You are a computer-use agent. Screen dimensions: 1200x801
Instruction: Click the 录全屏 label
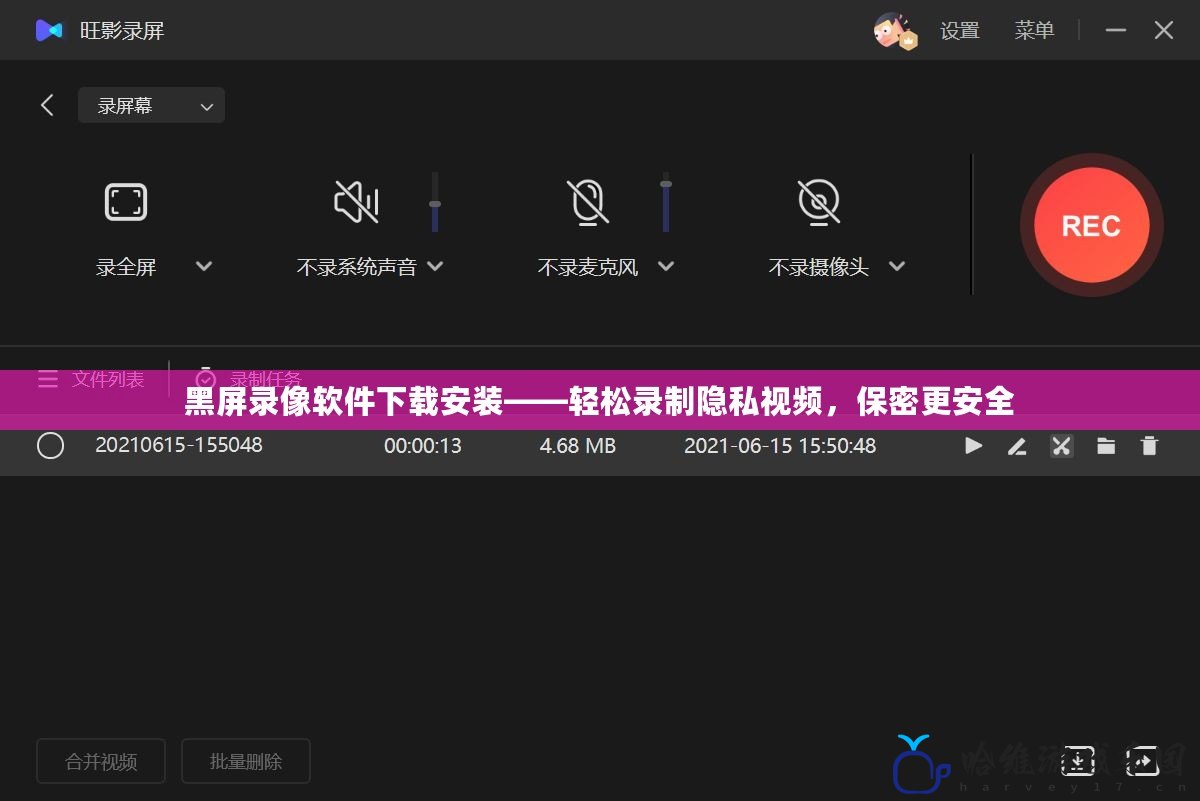pos(126,267)
